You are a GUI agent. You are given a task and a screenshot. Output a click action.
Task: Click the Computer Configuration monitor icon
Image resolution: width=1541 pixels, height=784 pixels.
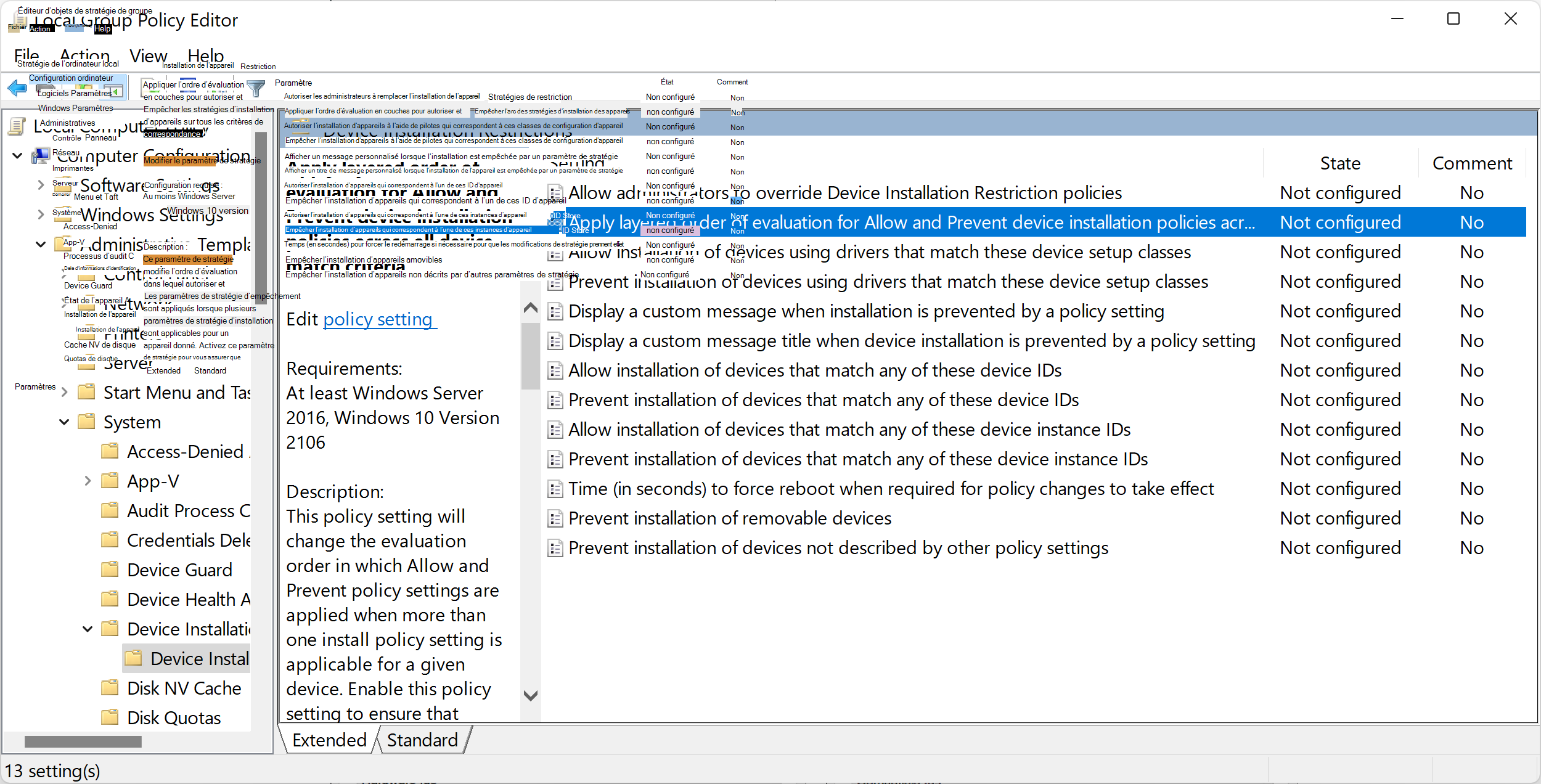pos(41,156)
